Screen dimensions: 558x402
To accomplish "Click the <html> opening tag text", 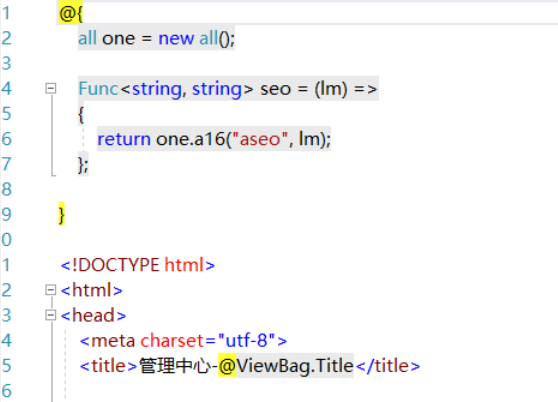I will pos(91,290).
